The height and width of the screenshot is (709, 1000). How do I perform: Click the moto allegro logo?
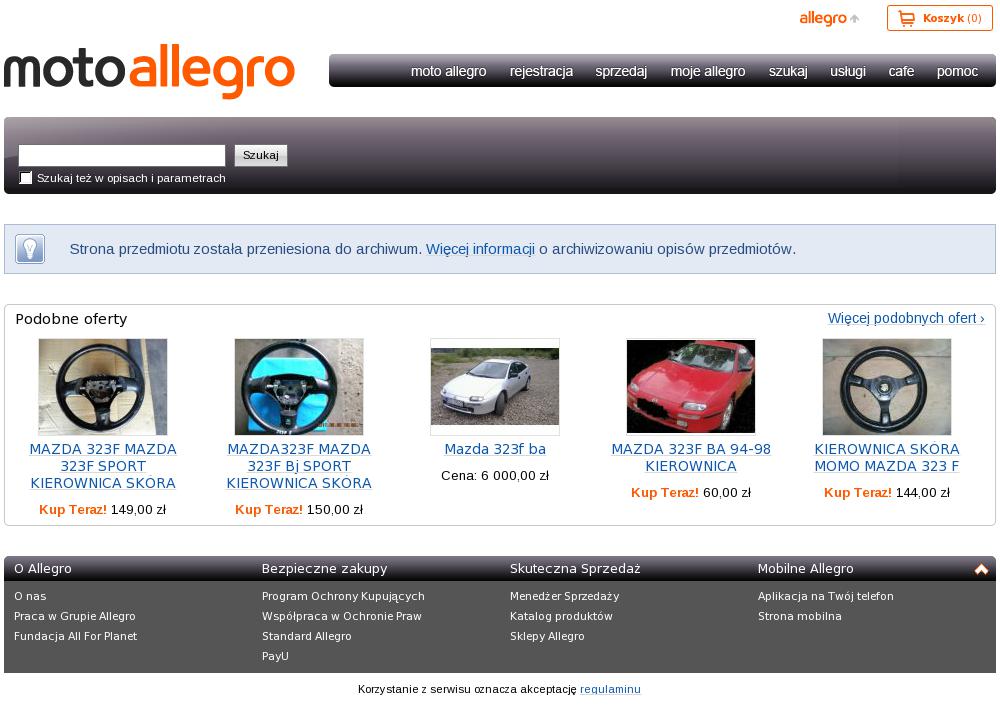(150, 71)
